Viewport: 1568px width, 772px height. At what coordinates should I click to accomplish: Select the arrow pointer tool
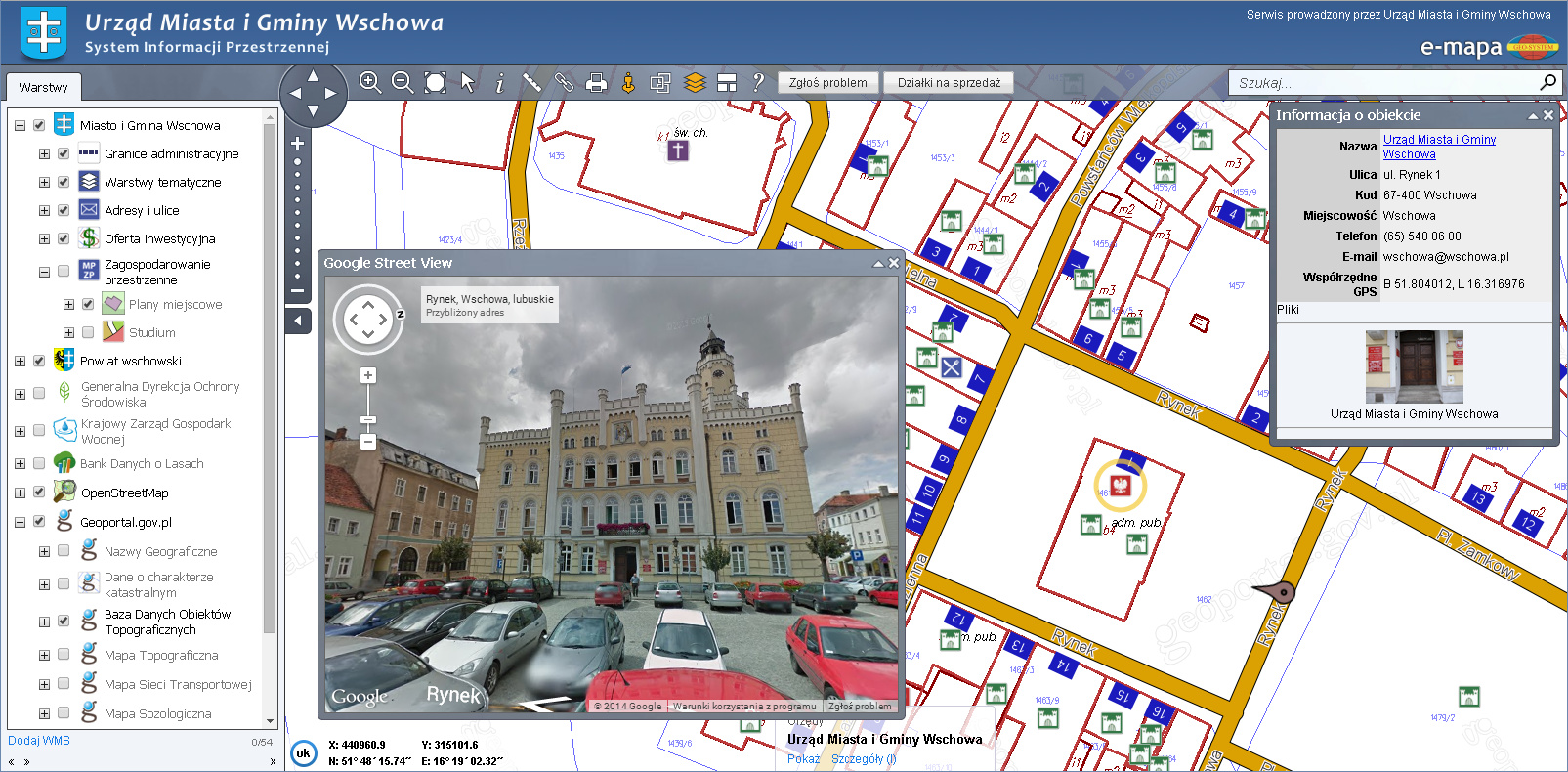tap(468, 83)
